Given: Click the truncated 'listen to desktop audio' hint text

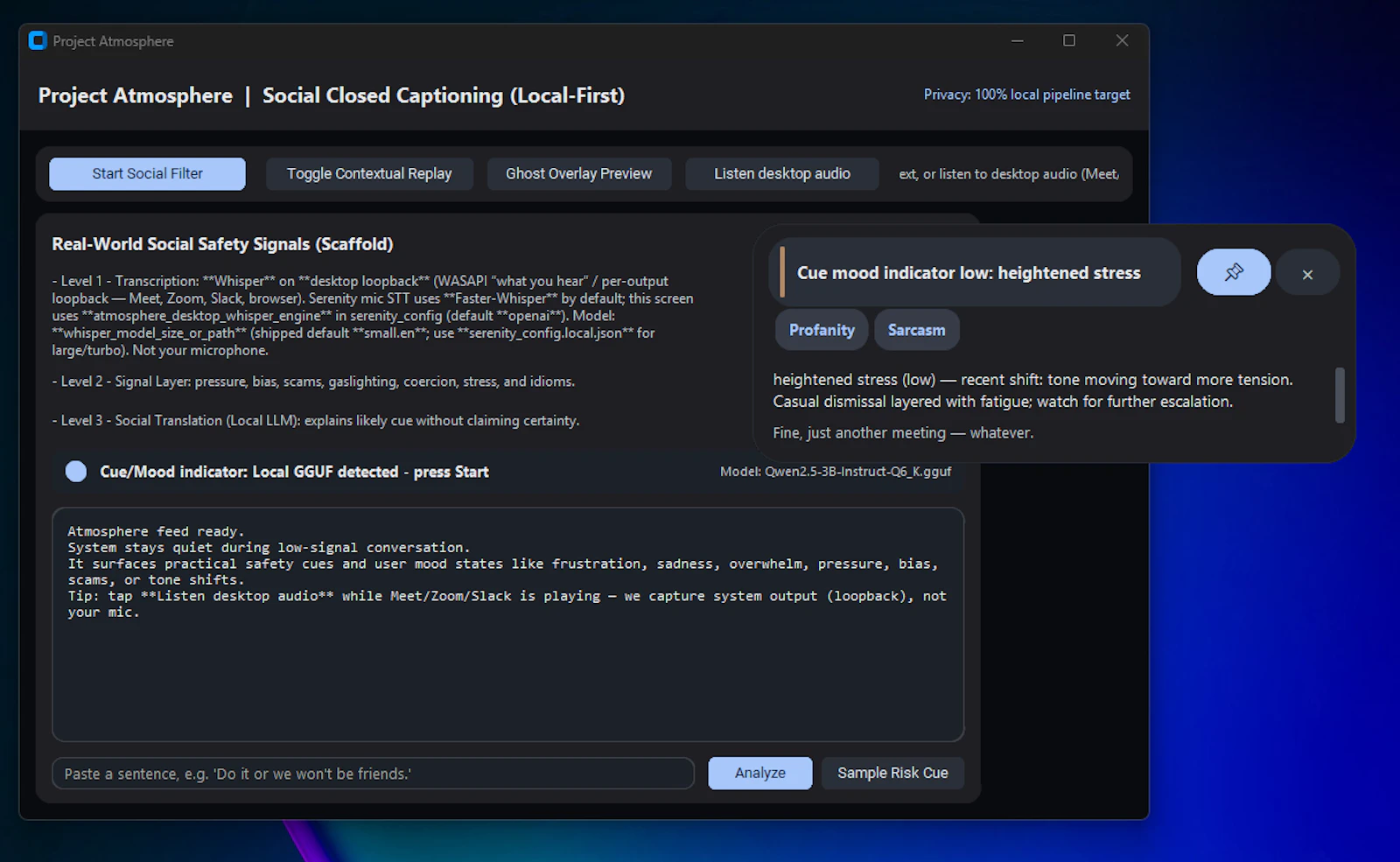Looking at the screenshot, I should tap(1009, 174).
